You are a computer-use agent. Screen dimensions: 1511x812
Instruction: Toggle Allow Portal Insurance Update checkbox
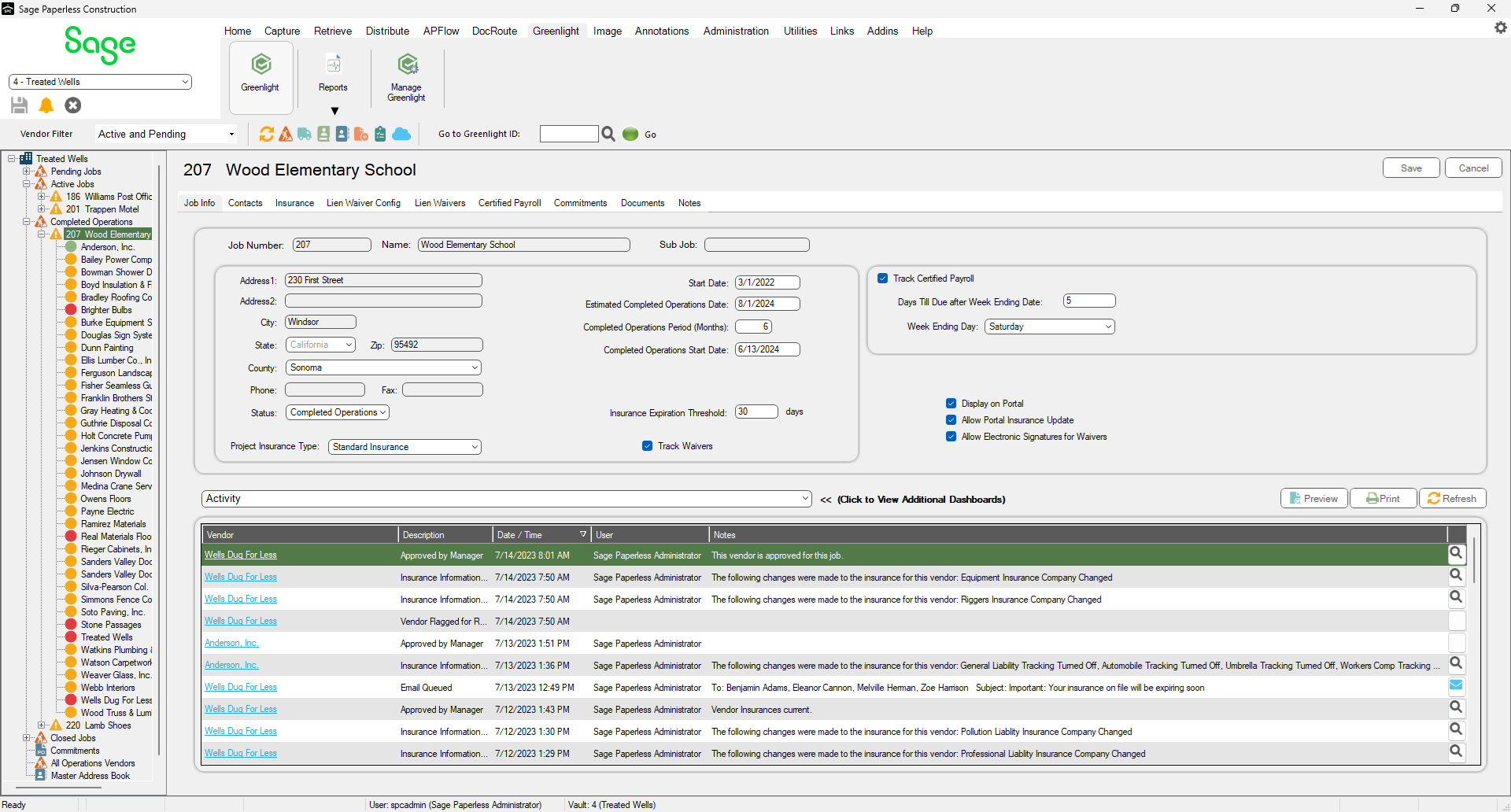pos(951,420)
